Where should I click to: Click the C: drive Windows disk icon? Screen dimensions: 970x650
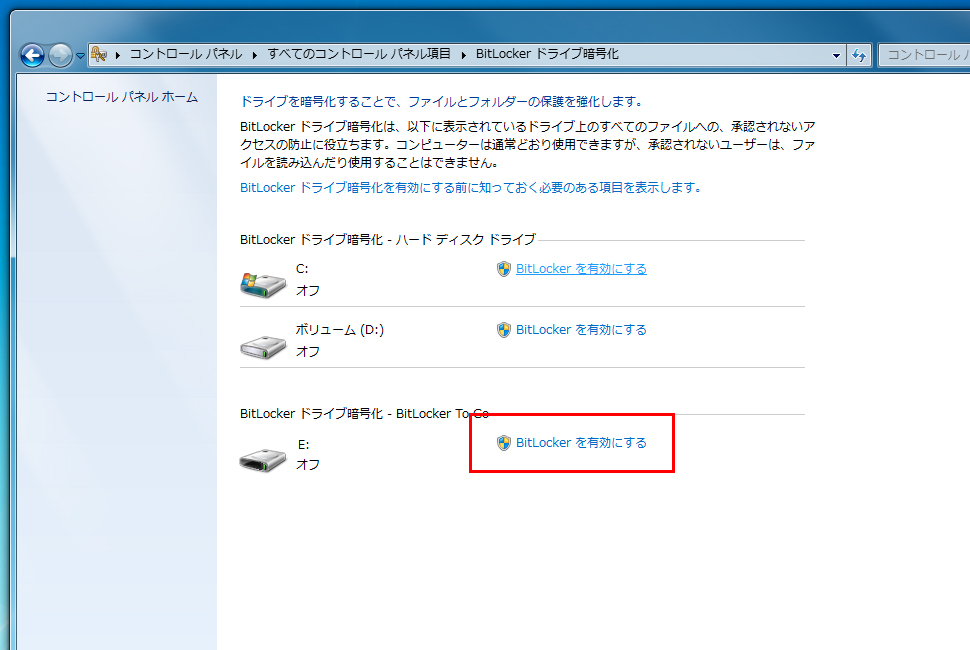(x=263, y=284)
